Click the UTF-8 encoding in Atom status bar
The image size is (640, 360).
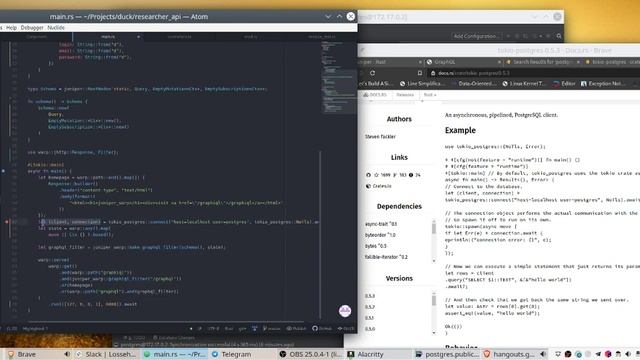click(x=213, y=328)
